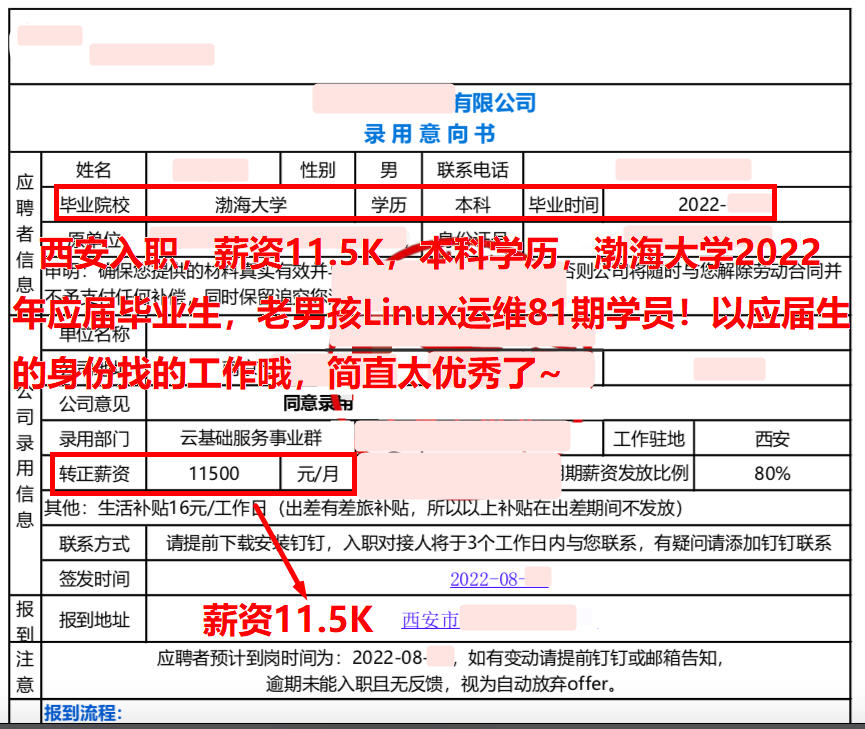Click the 报到流程 section heading
The image size is (865, 729).
pos(83,713)
